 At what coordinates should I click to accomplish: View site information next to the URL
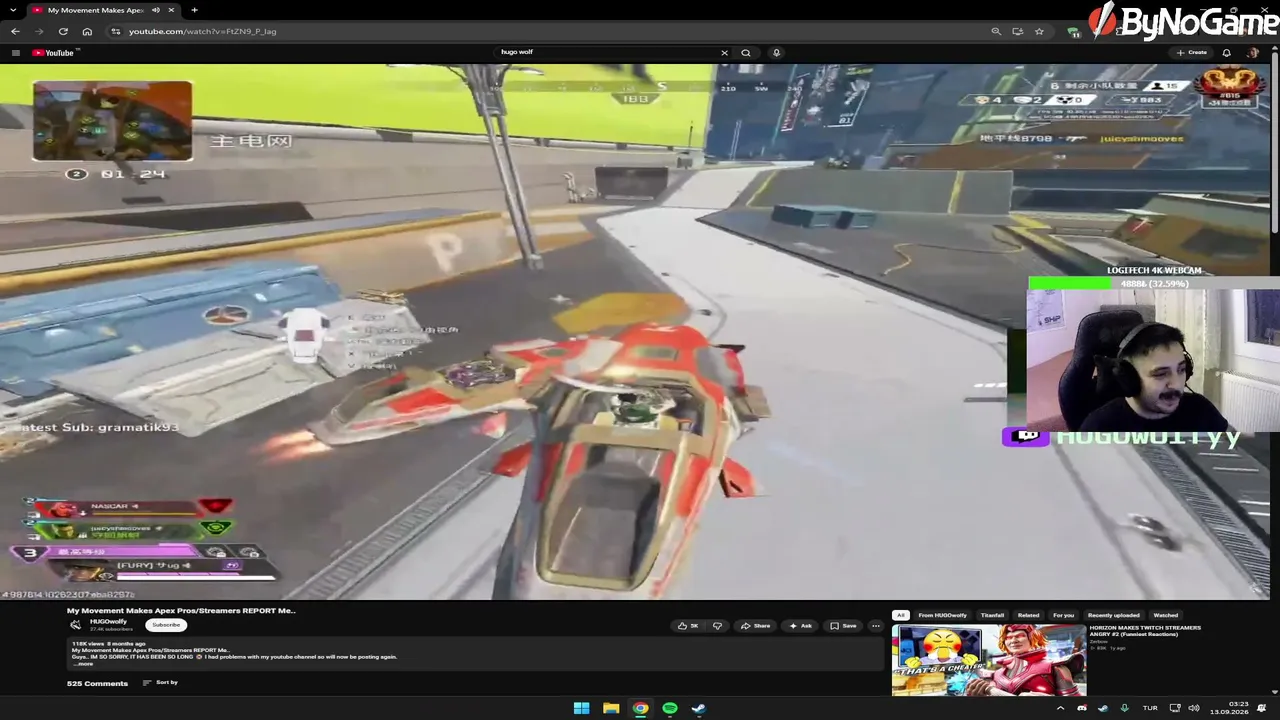116,31
